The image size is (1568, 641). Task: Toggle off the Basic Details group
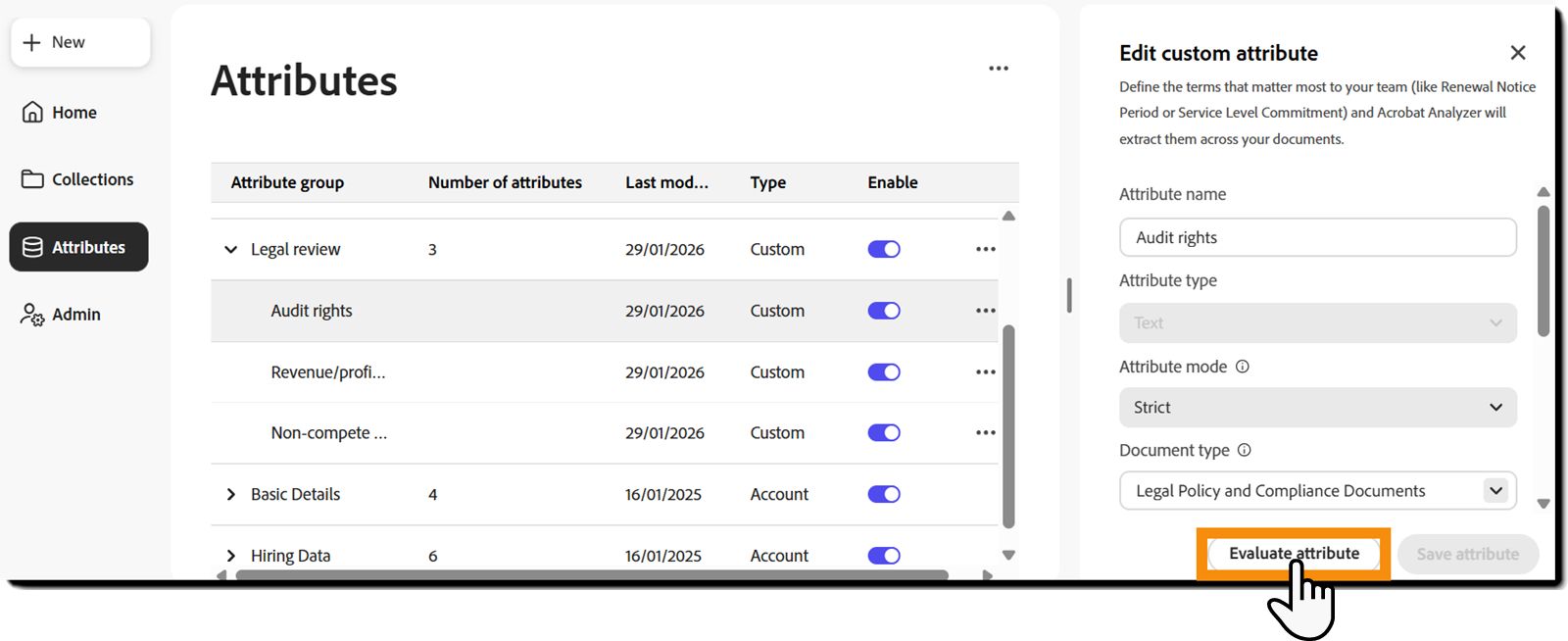pyautogui.click(x=884, y=494)
